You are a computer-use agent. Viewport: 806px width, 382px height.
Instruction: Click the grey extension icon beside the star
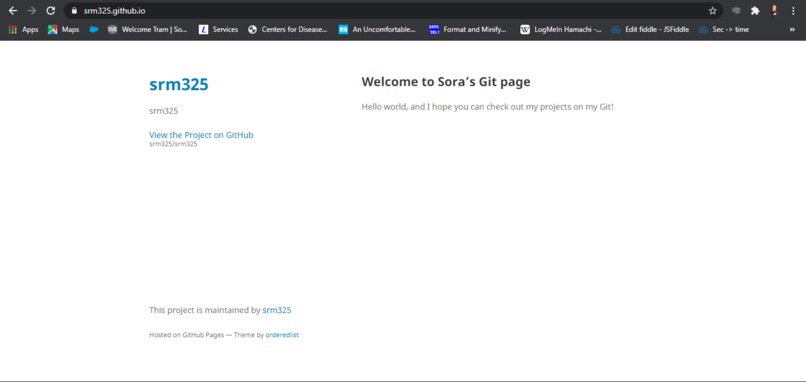tap(736, 11)
